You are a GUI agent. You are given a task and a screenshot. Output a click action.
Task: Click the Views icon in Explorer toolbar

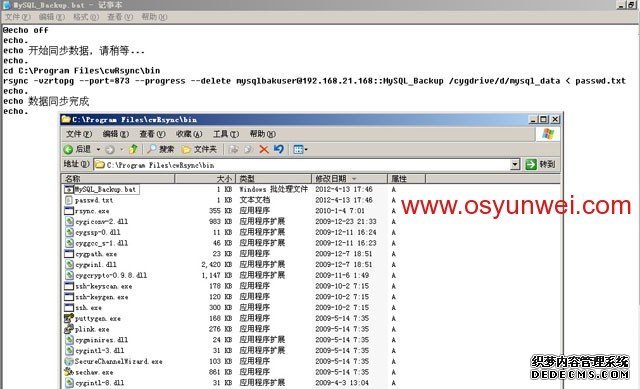[x=298, y=149]
